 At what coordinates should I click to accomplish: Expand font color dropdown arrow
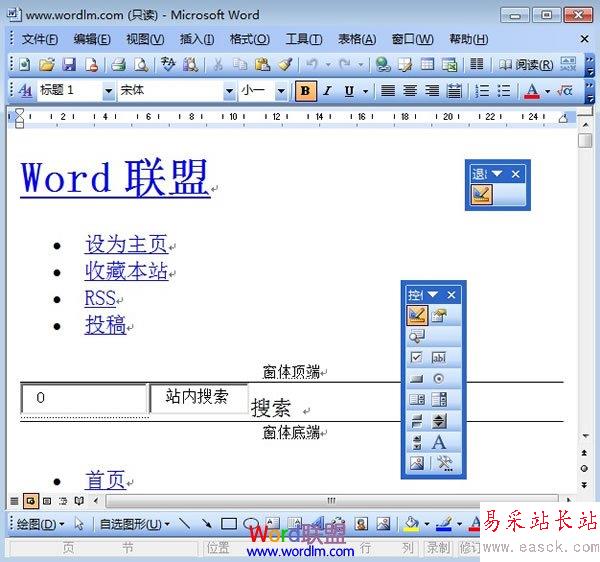548,91
